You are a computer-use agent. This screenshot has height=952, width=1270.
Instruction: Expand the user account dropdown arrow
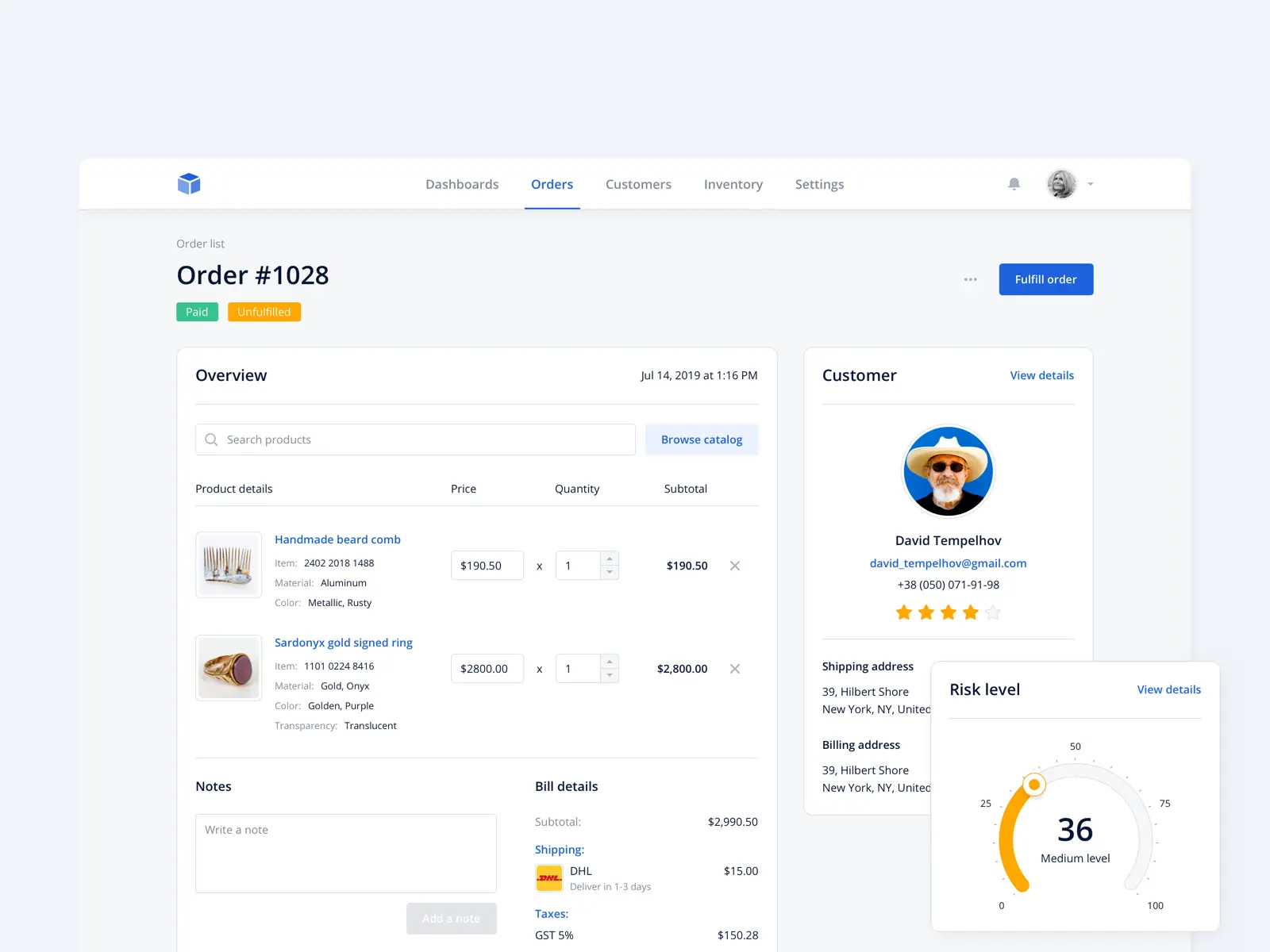(x=1090, y=184)
